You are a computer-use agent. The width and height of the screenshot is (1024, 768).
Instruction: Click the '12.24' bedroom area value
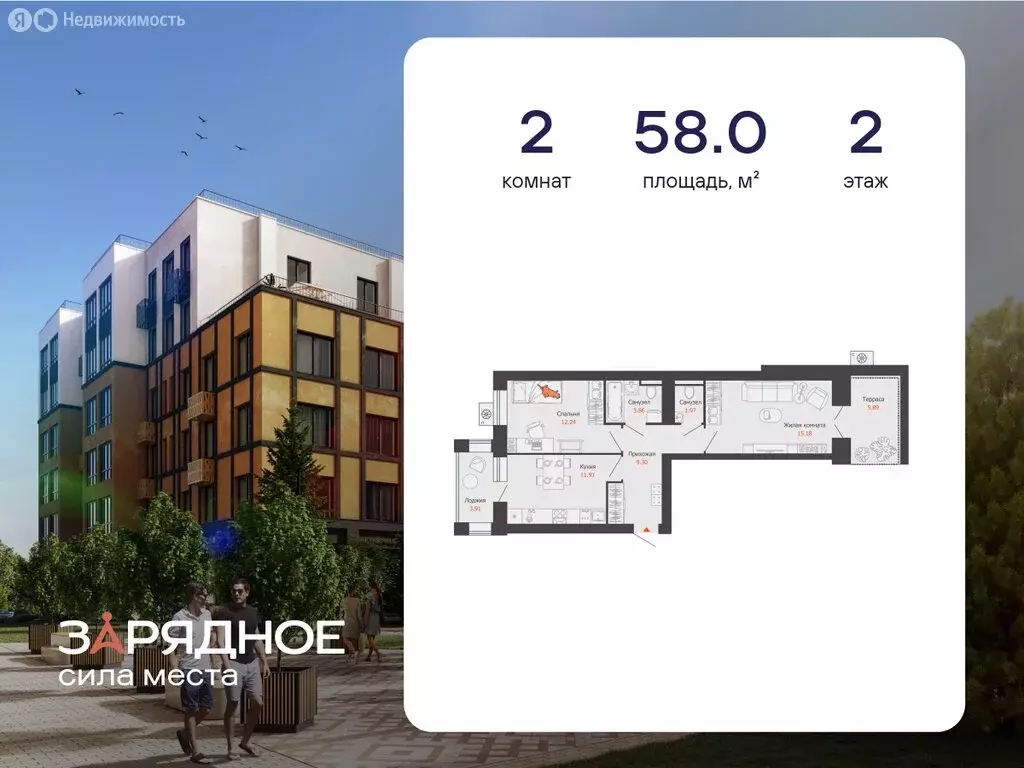coord(569,422)
